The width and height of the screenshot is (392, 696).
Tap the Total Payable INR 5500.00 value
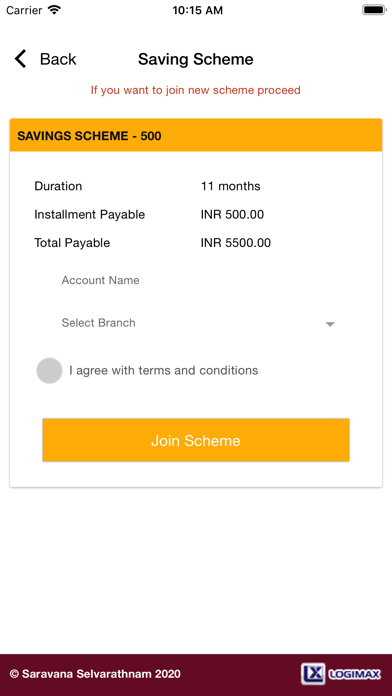coord(236,243)
